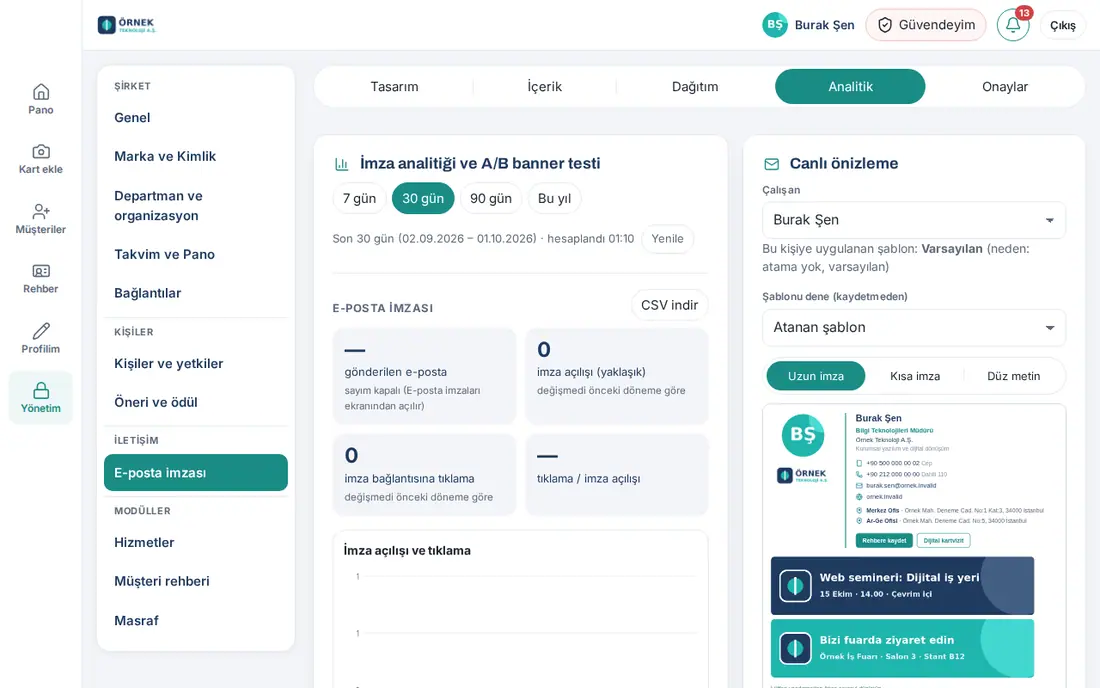Open the Hizmetler module

click(196, 542)
